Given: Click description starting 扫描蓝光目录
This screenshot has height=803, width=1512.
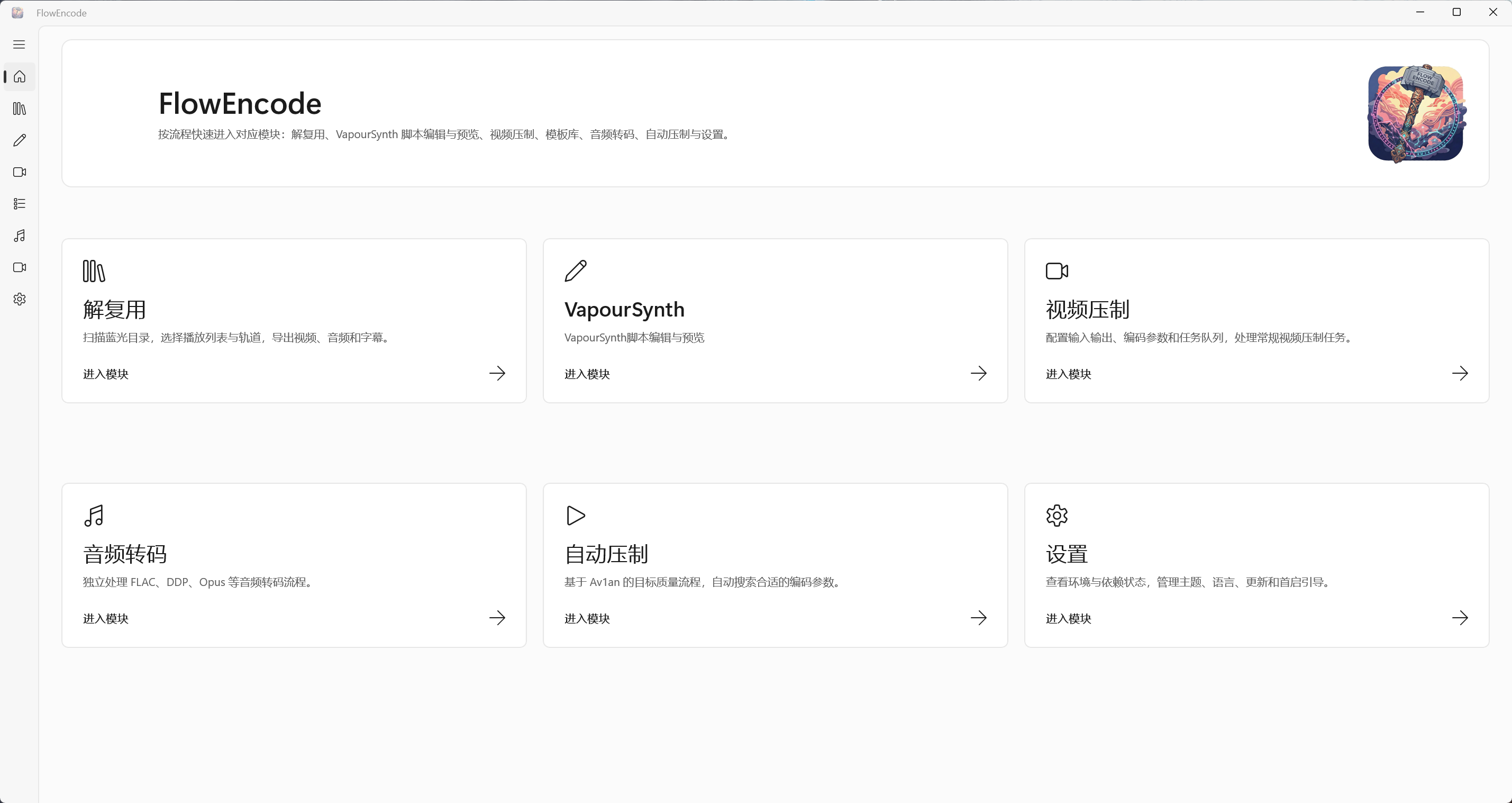Looking at the screenshot, I should tap(238, 338).
